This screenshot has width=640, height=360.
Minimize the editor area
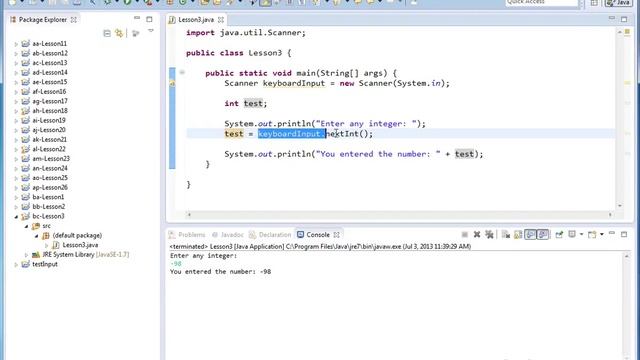[x=611, y=18]
